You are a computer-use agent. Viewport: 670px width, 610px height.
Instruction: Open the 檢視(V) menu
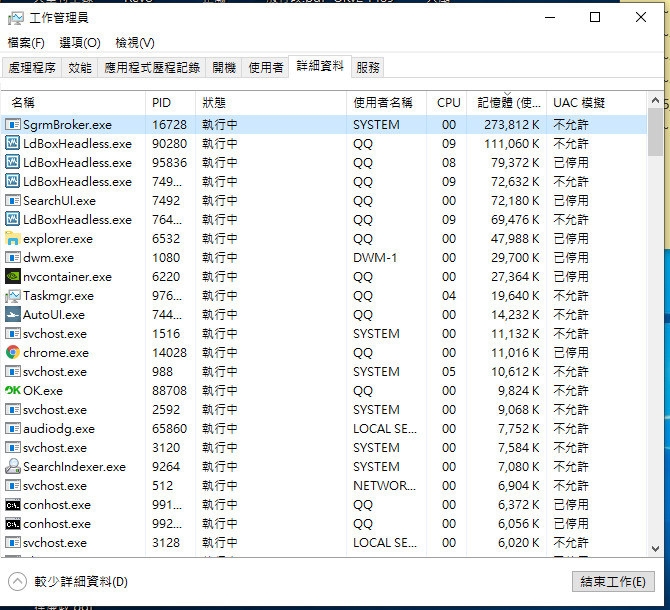135,43
